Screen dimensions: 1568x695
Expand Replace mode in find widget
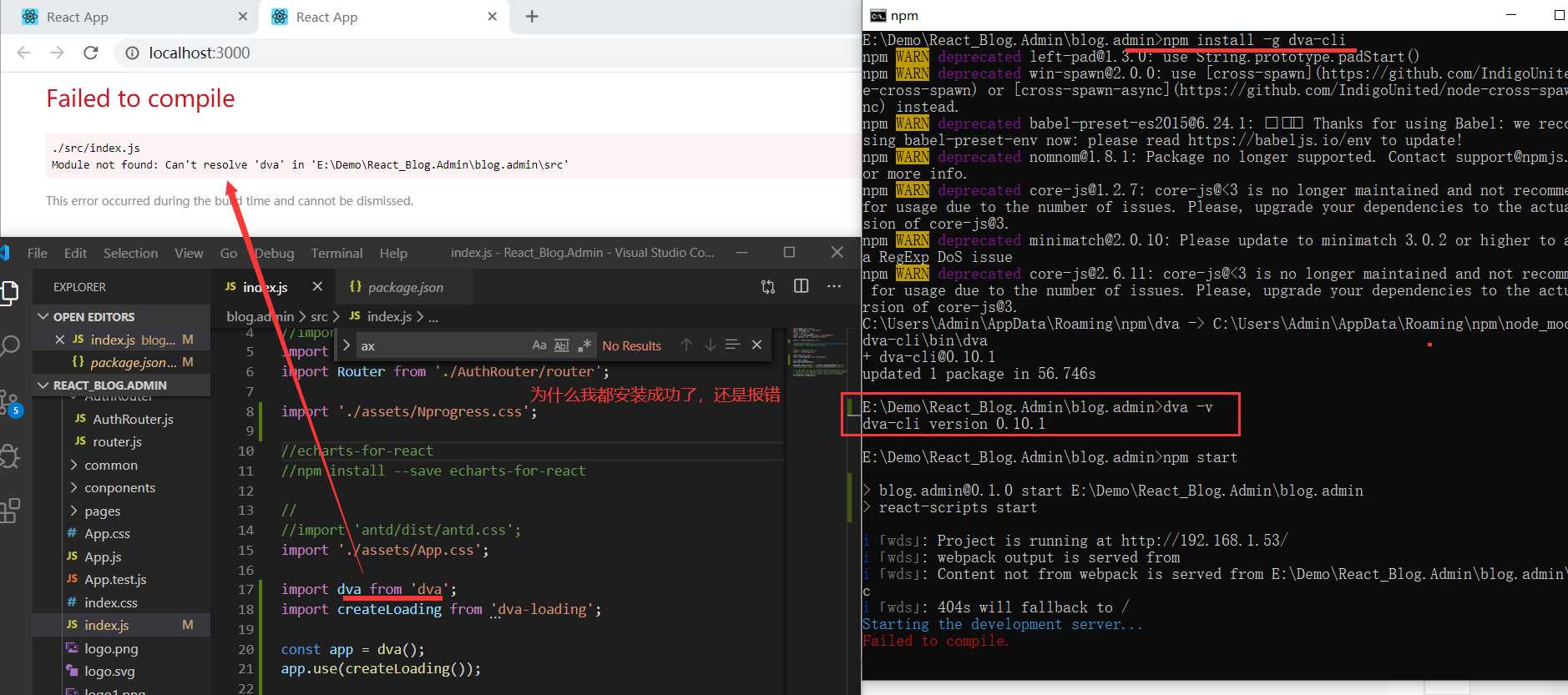point(346,345)
